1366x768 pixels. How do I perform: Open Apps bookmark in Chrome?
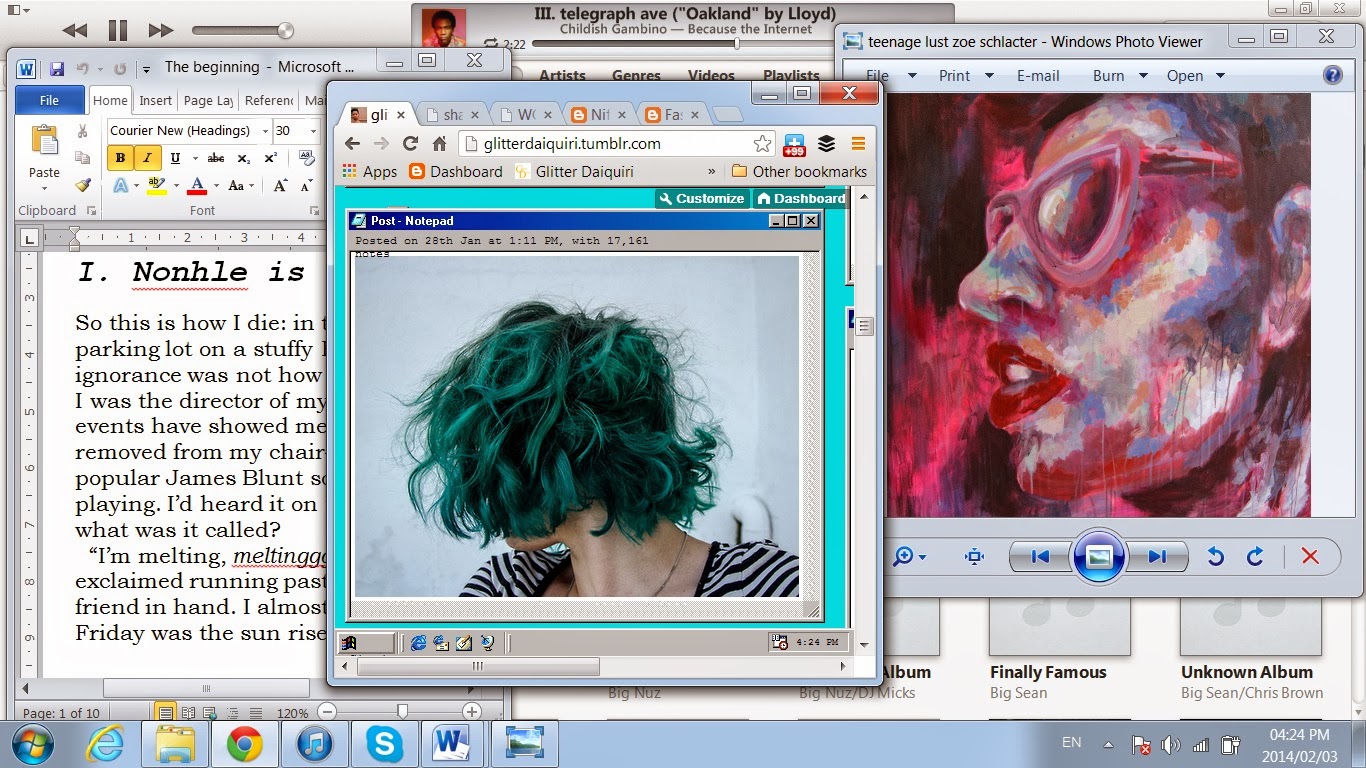pyautogui.click(x=369, y=172)
